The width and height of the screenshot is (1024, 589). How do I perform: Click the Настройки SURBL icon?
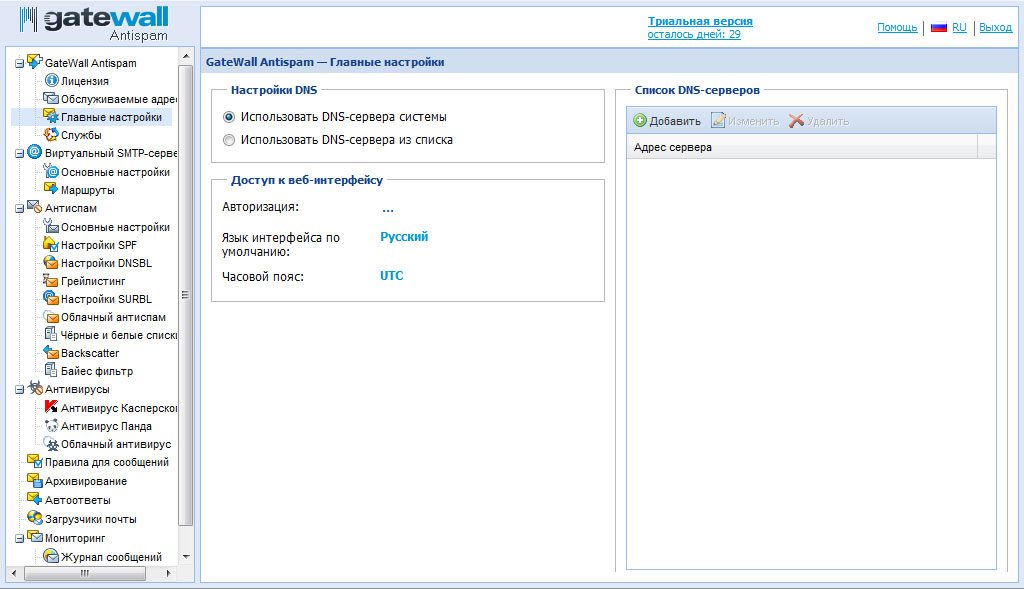coord(51,298)
